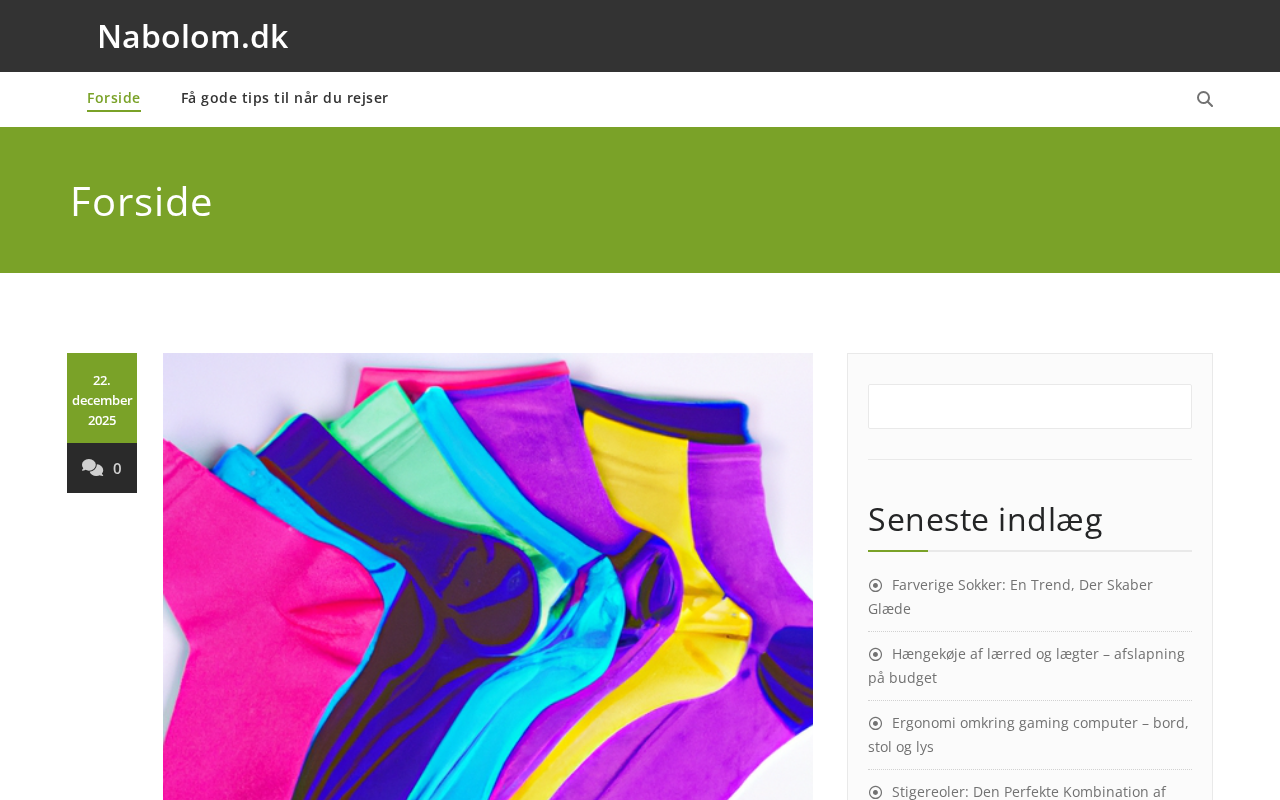Click the sidebar search input field

[x=1030, y=407]
